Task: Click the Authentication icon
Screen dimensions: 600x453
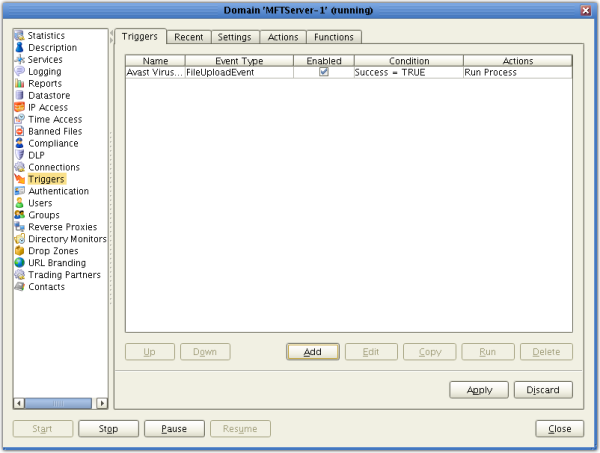Action: click(19, 191)
